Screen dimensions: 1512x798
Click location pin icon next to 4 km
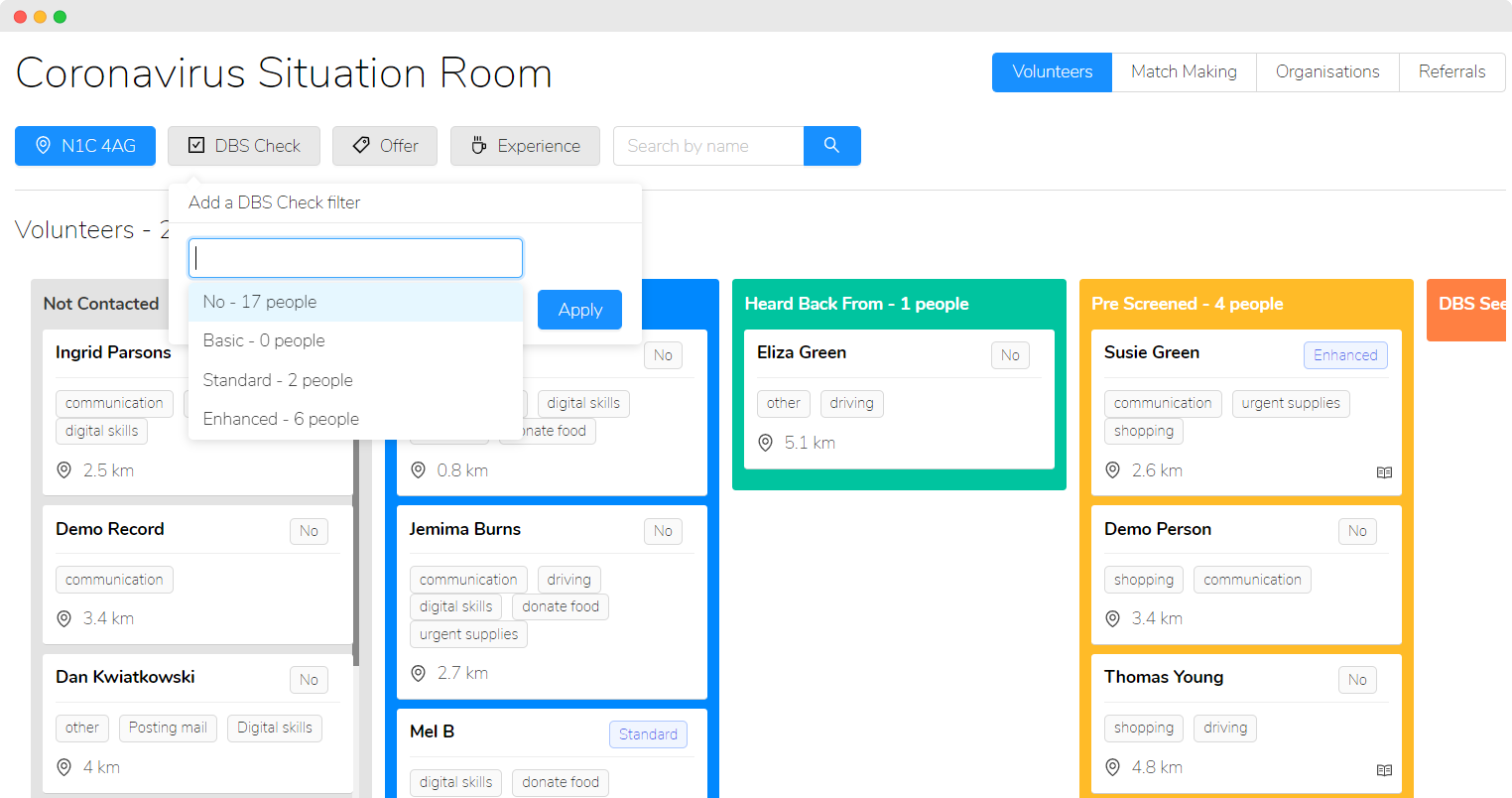point(64,767)
